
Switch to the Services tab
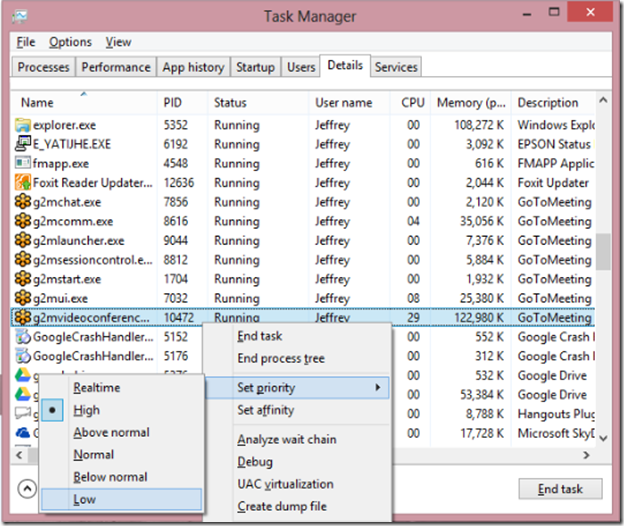click(396, 67)
